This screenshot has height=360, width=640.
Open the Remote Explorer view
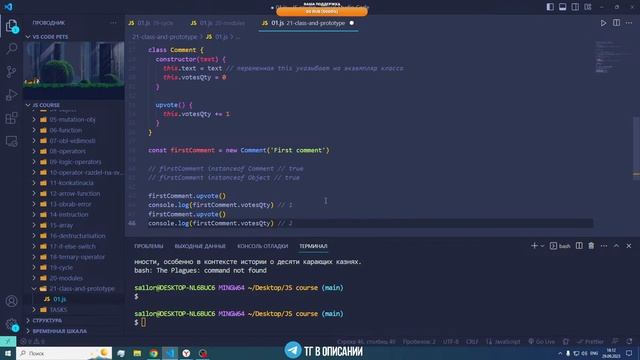click(11, 141)
